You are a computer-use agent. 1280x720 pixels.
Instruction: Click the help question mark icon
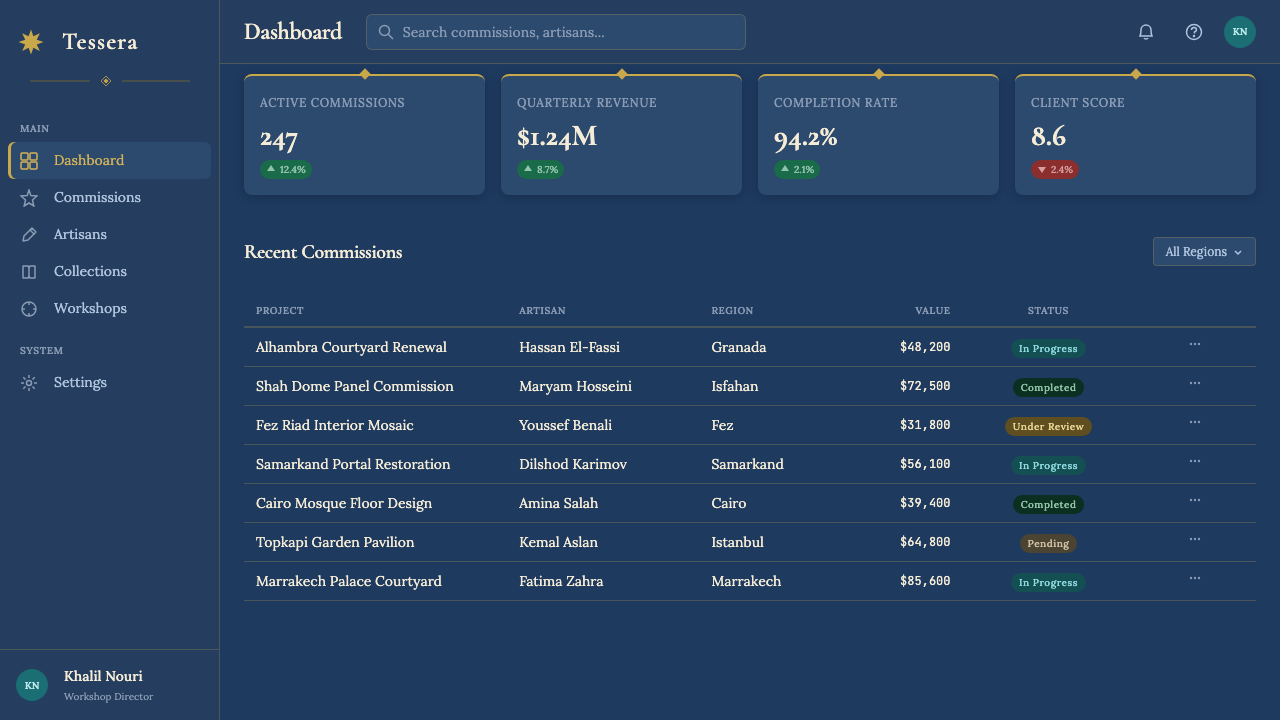[x=1194, y=32]
